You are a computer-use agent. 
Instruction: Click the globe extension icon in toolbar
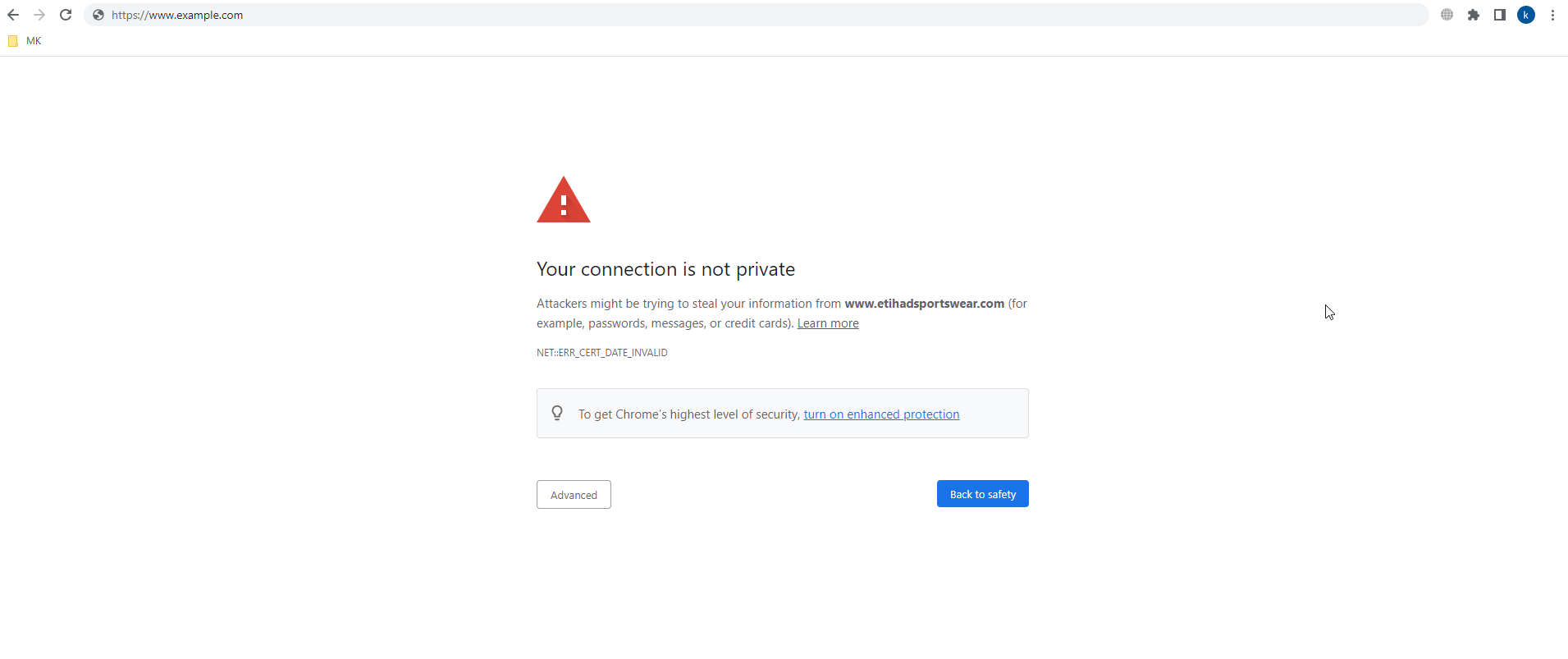tap(1447, 15)
